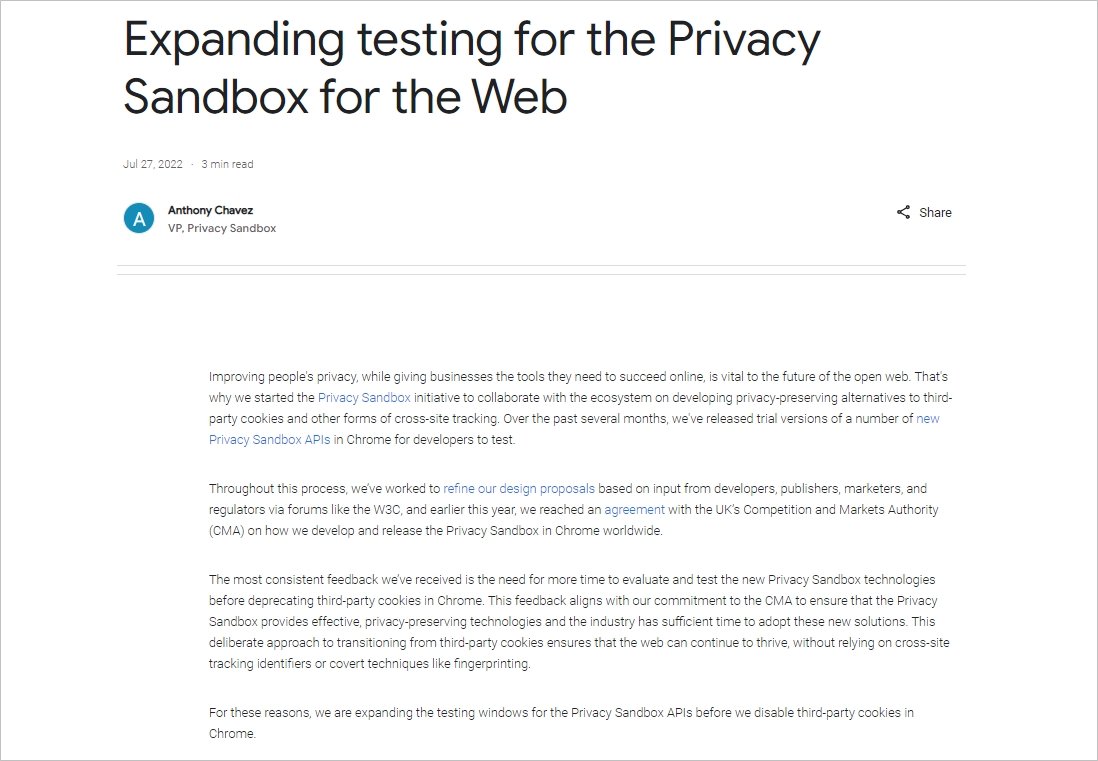
Task: Click the Share button label
Action: pyautogui.click(x=935, y=212)
